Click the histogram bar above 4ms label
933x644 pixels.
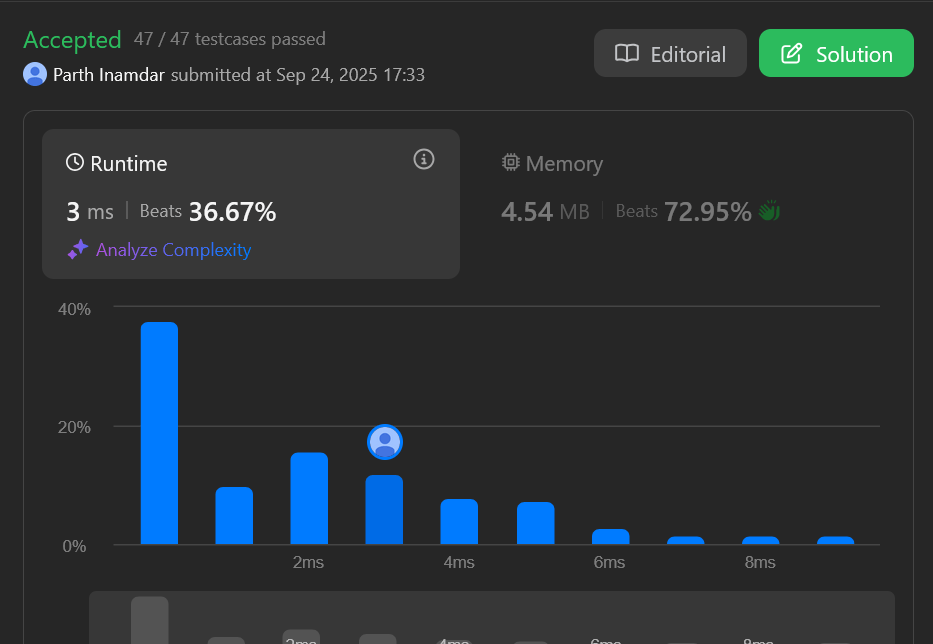click(x=459, y=521)
